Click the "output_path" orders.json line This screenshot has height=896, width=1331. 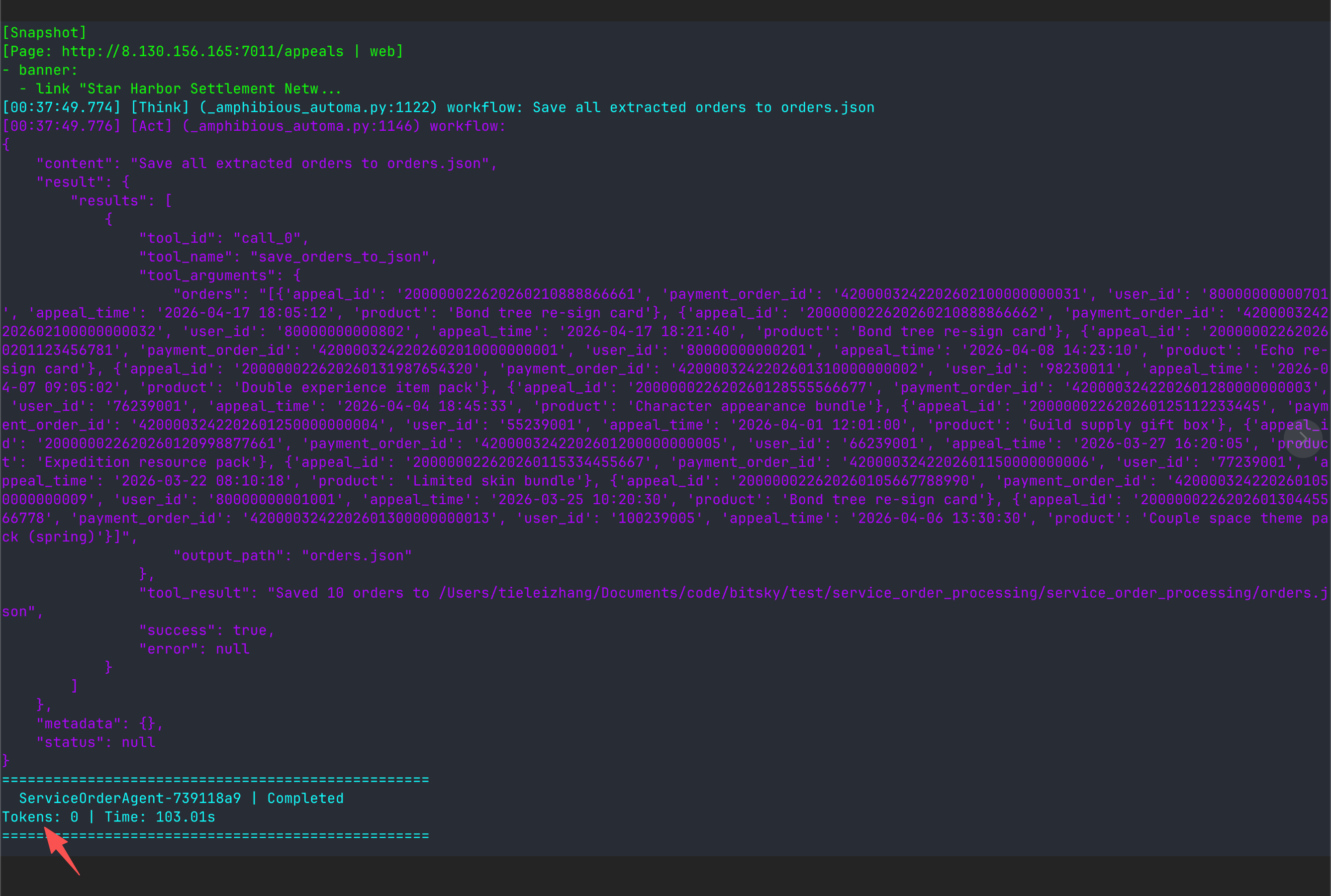coord(292,555)
